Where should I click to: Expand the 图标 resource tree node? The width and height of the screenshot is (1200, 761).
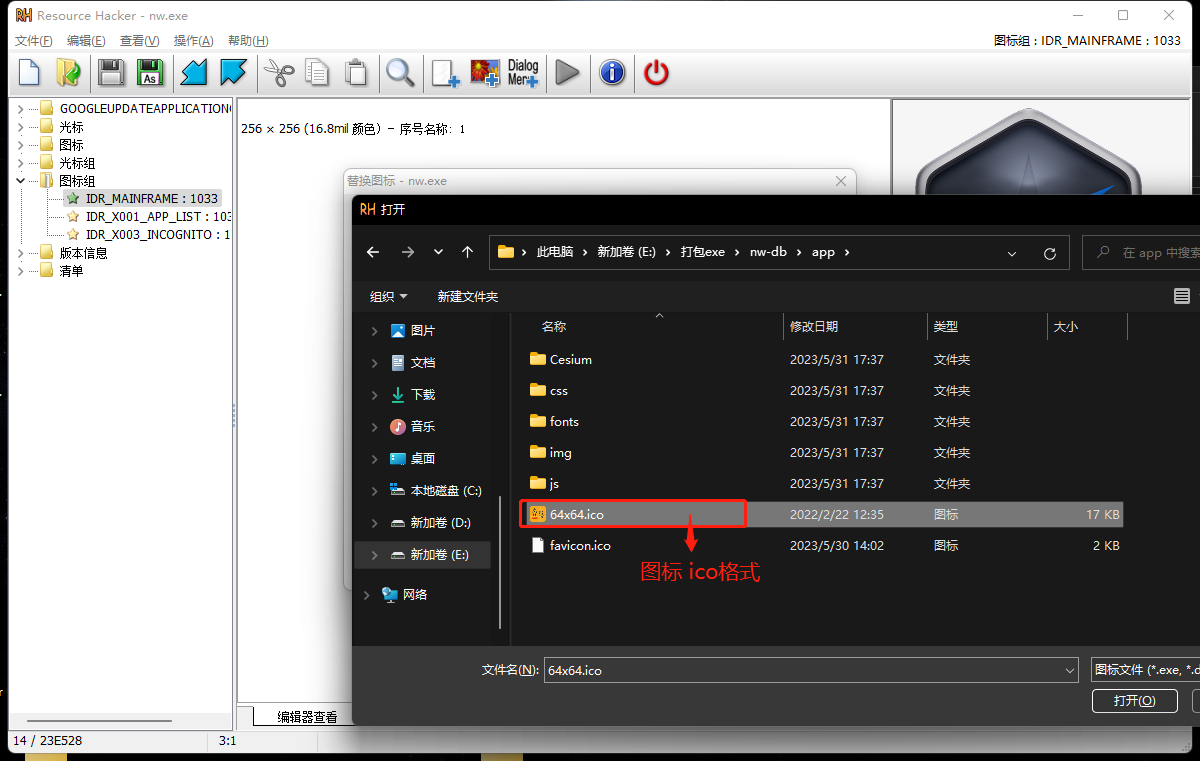point(21,145)
